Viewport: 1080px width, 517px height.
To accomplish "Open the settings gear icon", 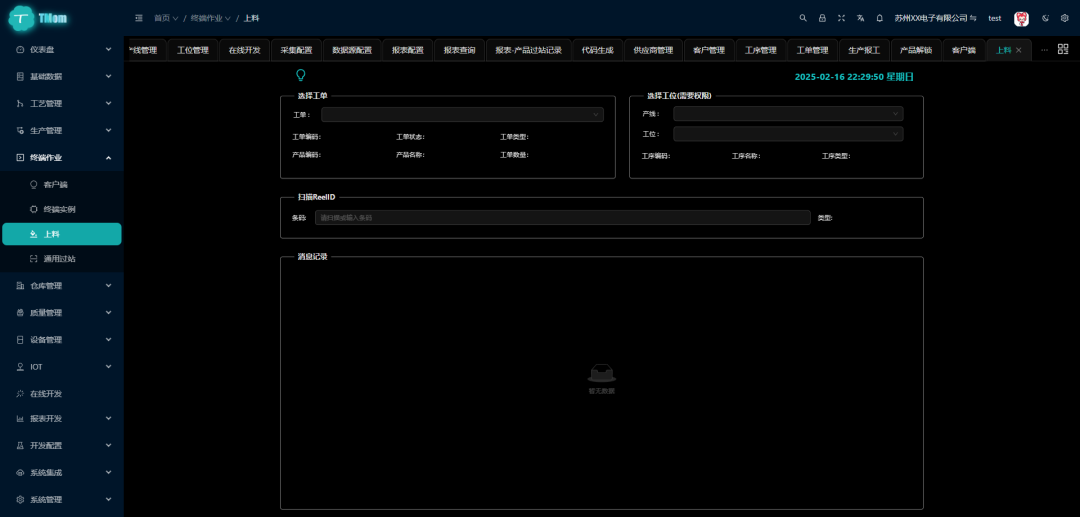I will tap(1064, 18).
